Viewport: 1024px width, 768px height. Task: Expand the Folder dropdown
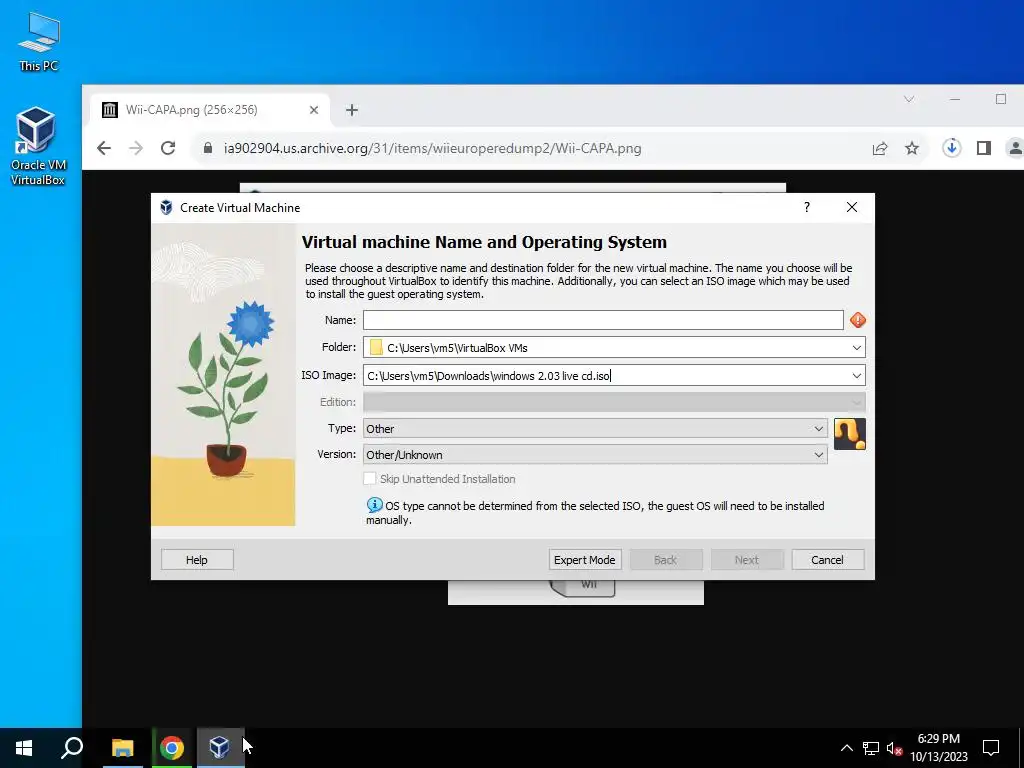click(856, 347)
